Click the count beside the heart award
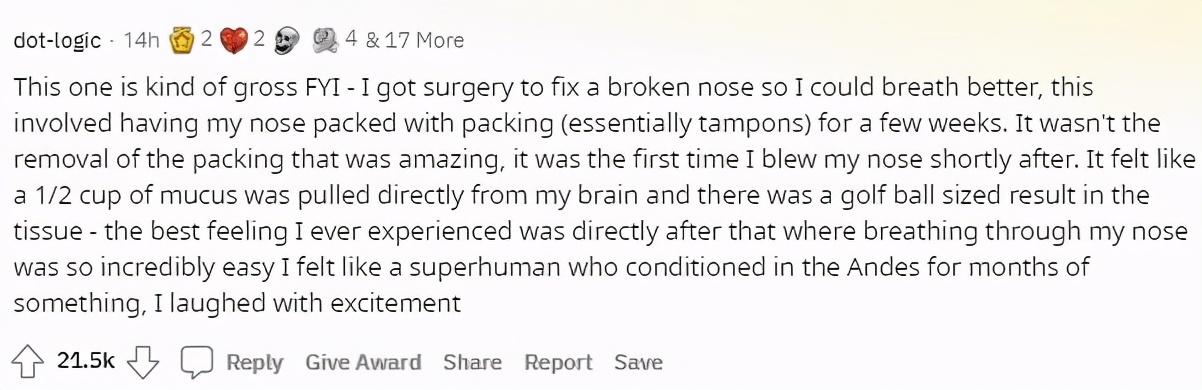This screenshot has height=390, width=1202. pyautogui.click(x=258, y=40)
